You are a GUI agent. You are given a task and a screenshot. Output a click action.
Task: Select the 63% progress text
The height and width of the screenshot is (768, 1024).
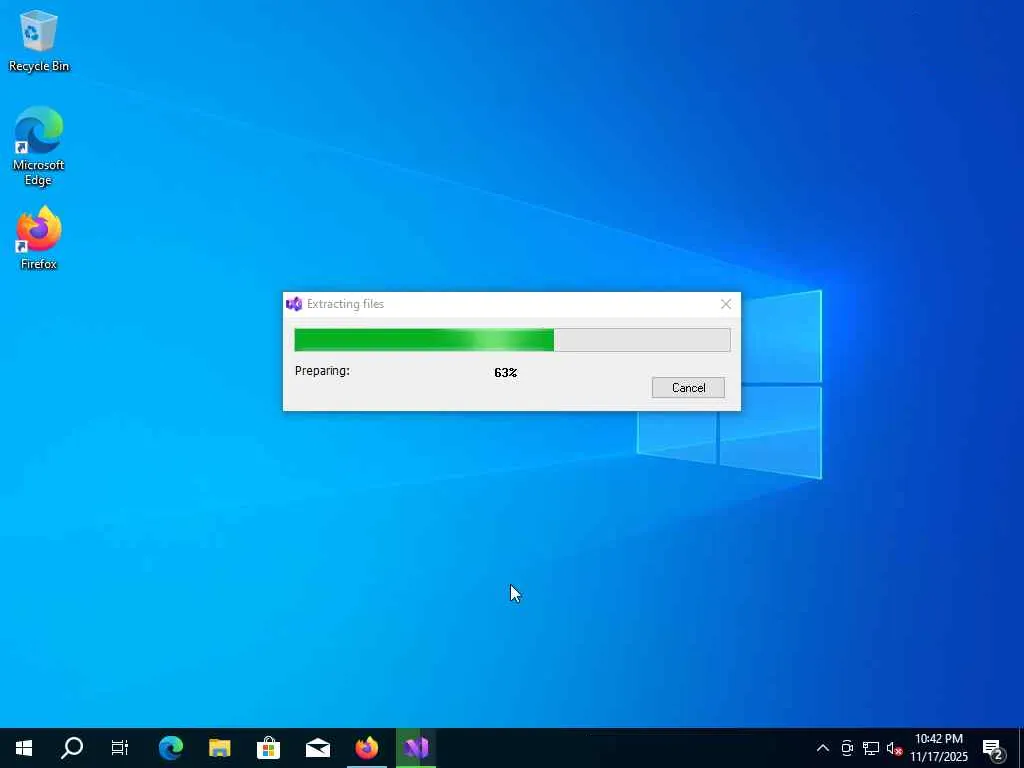[505, 372]
